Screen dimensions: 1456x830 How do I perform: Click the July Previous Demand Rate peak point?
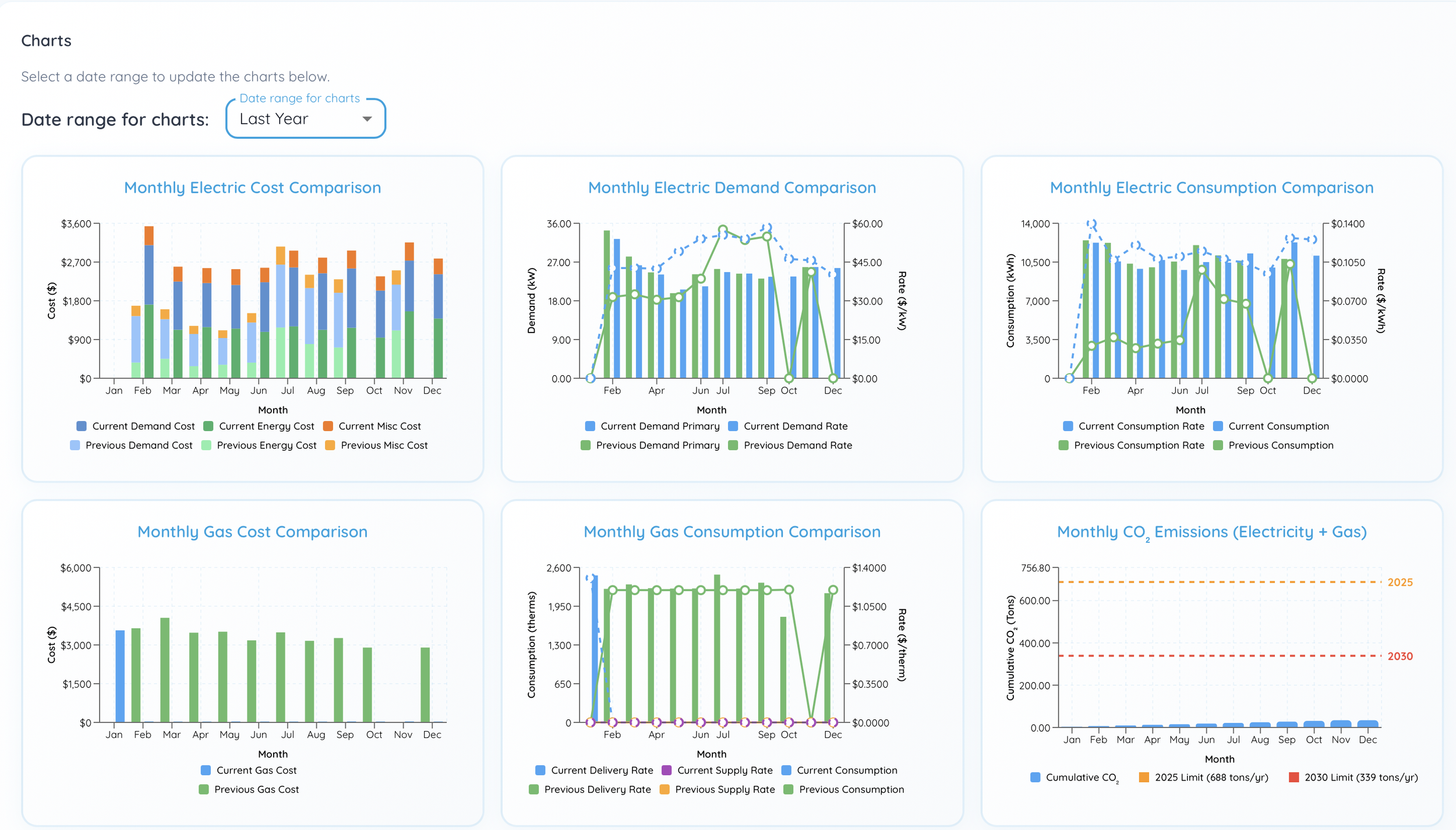click(723, 230)
